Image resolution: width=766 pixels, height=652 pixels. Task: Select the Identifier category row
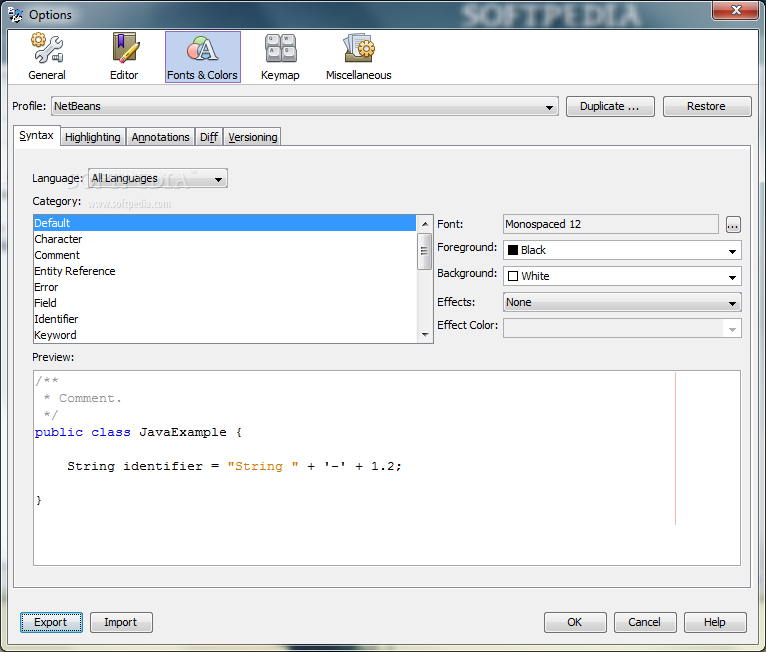click(x=225, y=319)
